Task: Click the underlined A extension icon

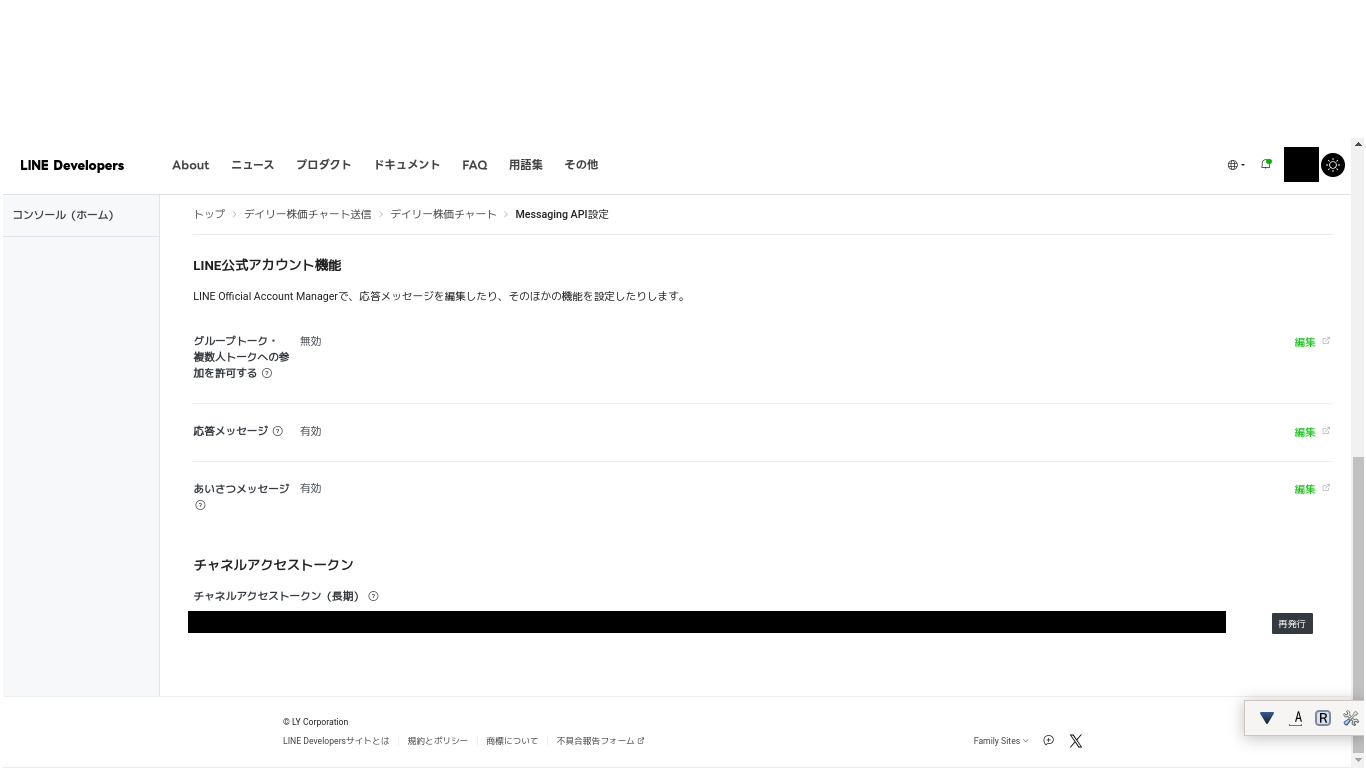Action: (x=1297, y=718)
